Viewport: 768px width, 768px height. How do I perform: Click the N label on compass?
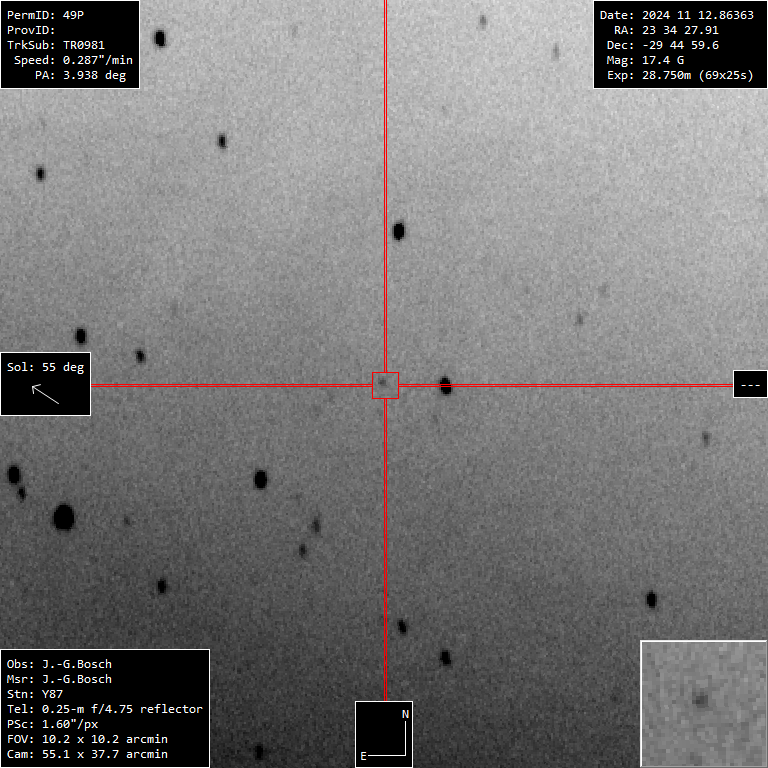[406, 714]
